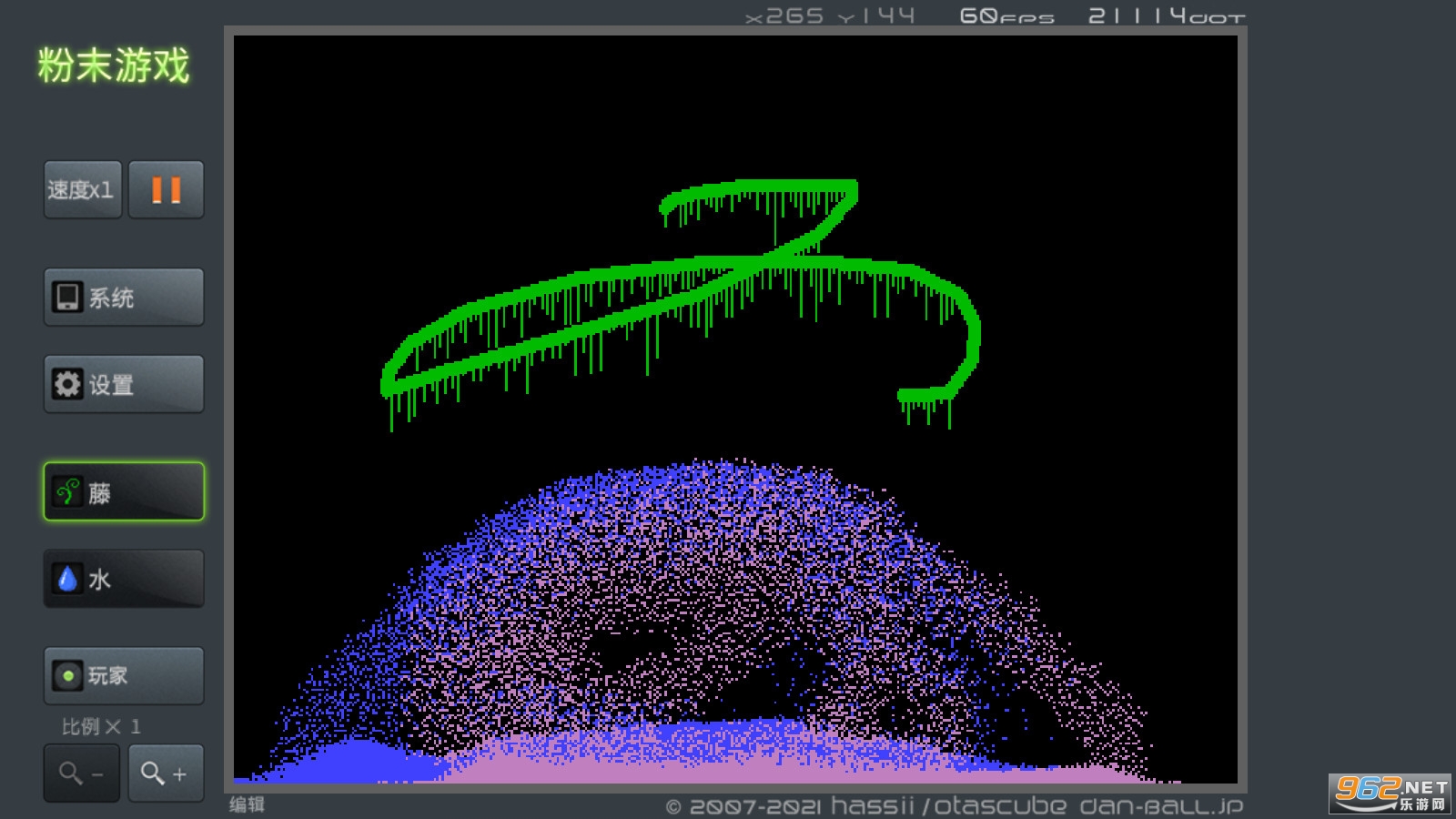The height and width of the screenshot is (819, 1456).
Task: Choose the 玩家 player tool
Action: point(124,676)
